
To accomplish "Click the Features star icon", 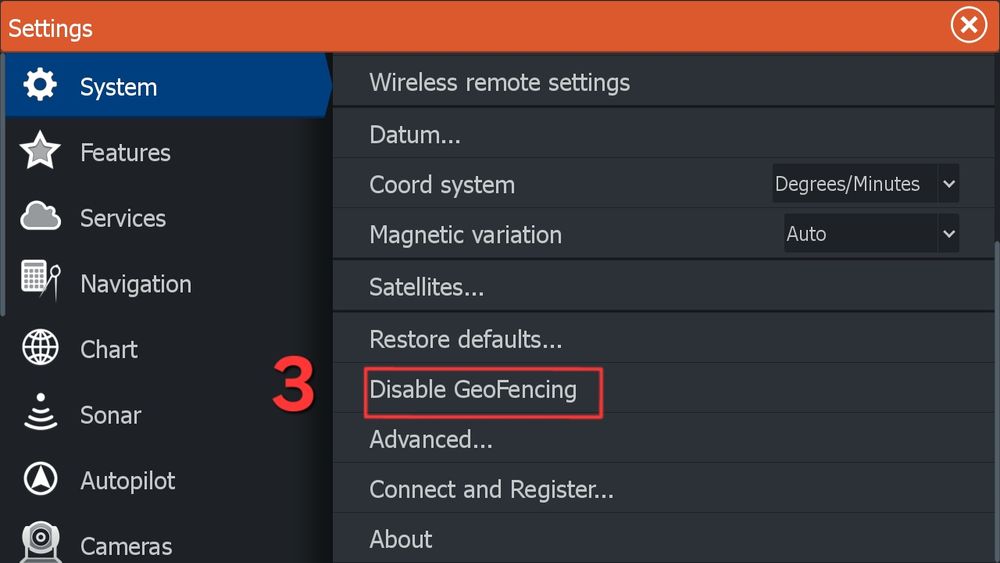I will tap(40, 152).
